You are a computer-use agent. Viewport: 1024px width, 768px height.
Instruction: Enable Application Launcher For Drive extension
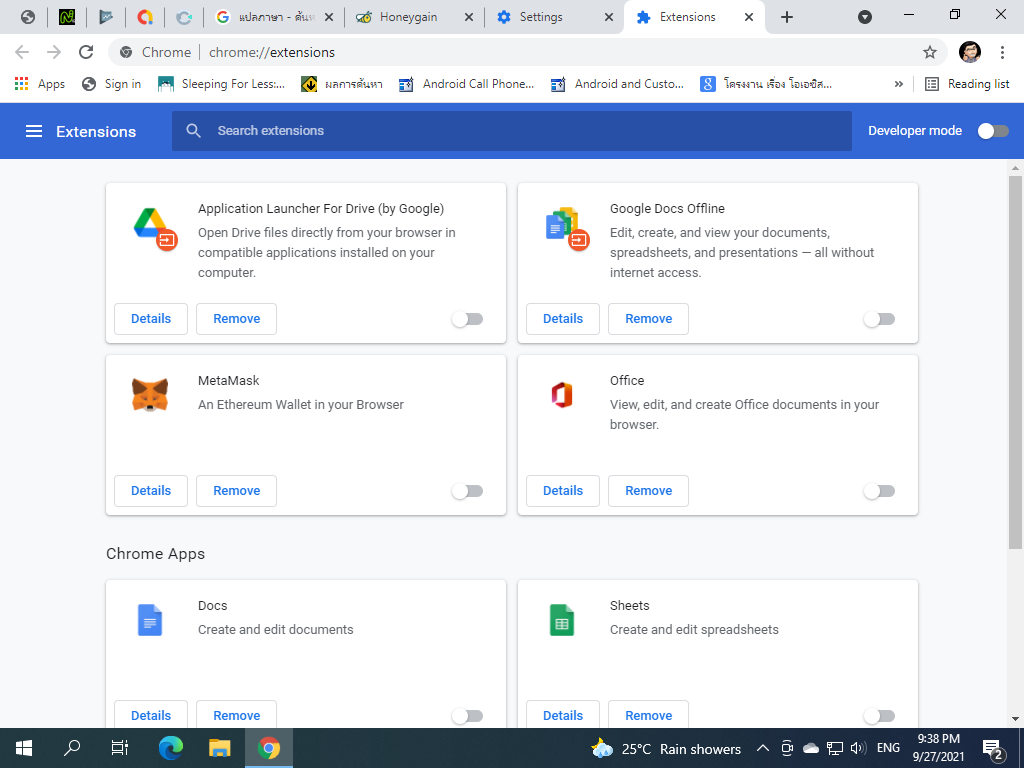pos(468,319)
